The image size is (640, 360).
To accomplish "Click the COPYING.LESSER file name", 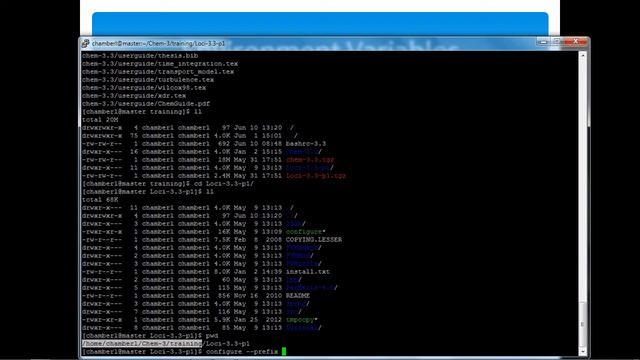I will click(313, 240).
